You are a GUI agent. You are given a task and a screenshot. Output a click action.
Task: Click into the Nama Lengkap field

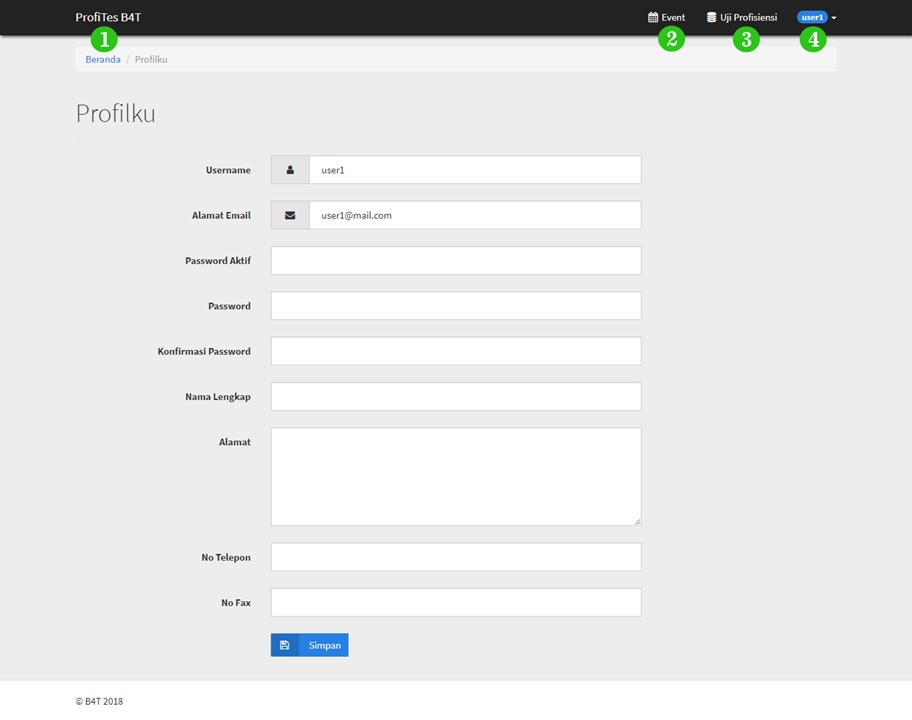coord(455,396)
